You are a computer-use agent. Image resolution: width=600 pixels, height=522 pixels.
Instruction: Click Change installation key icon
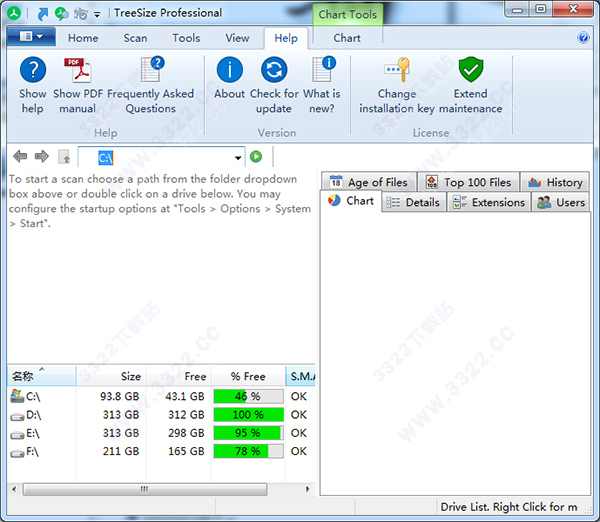pos(397,70)
